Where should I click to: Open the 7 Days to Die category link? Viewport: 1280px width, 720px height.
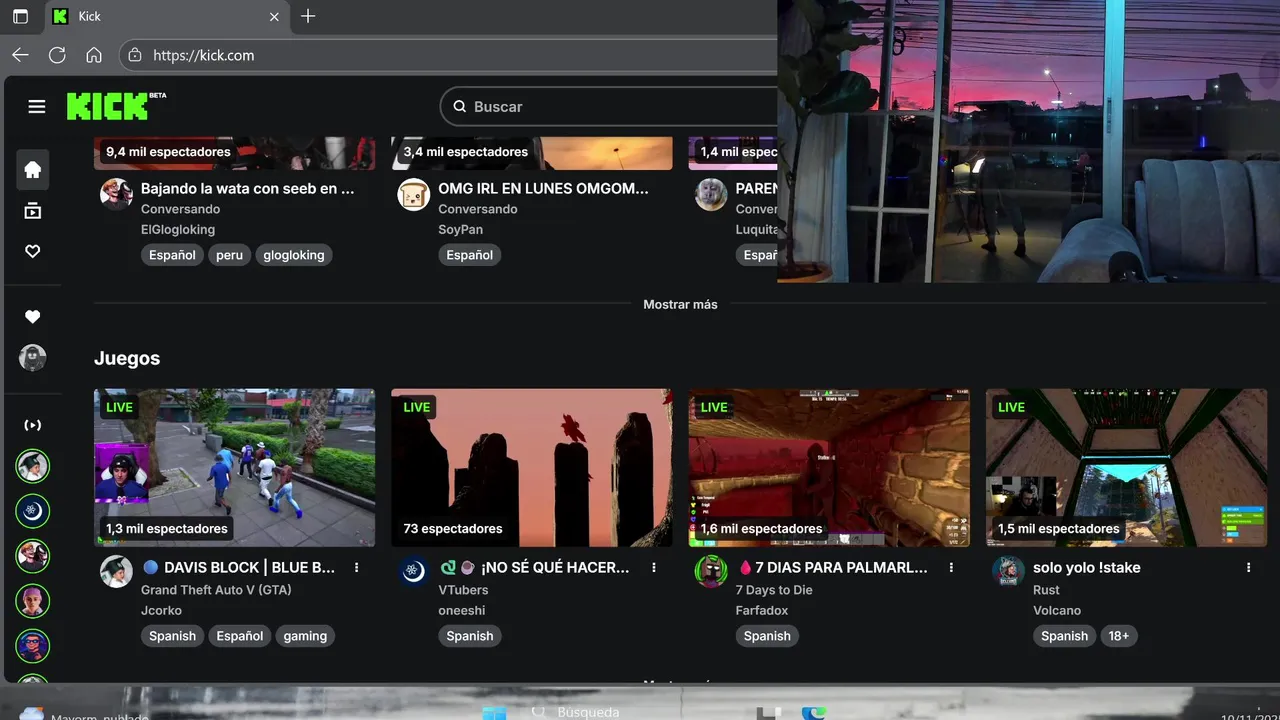[x=774, y=590]
